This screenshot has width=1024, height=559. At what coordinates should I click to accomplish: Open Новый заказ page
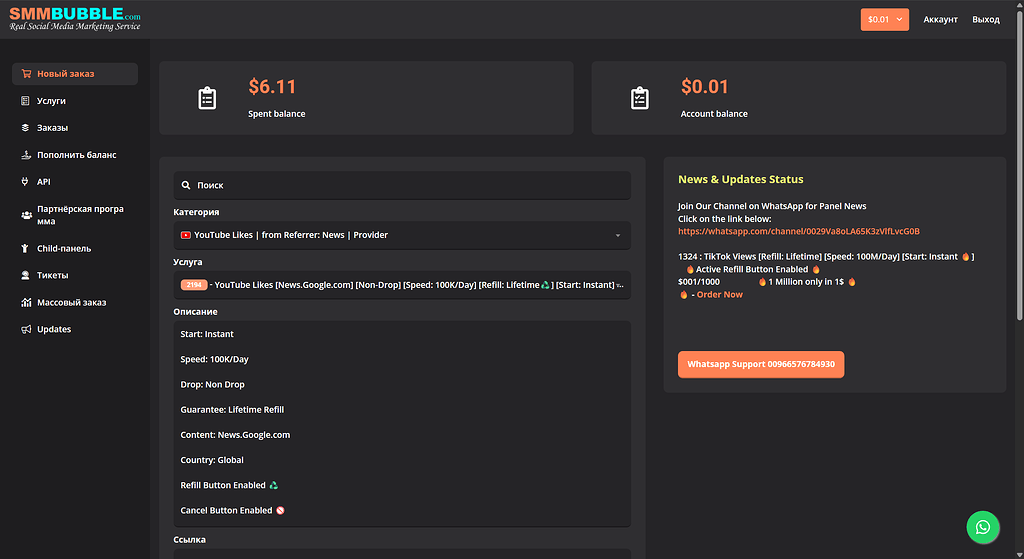[x=75, y=74]
